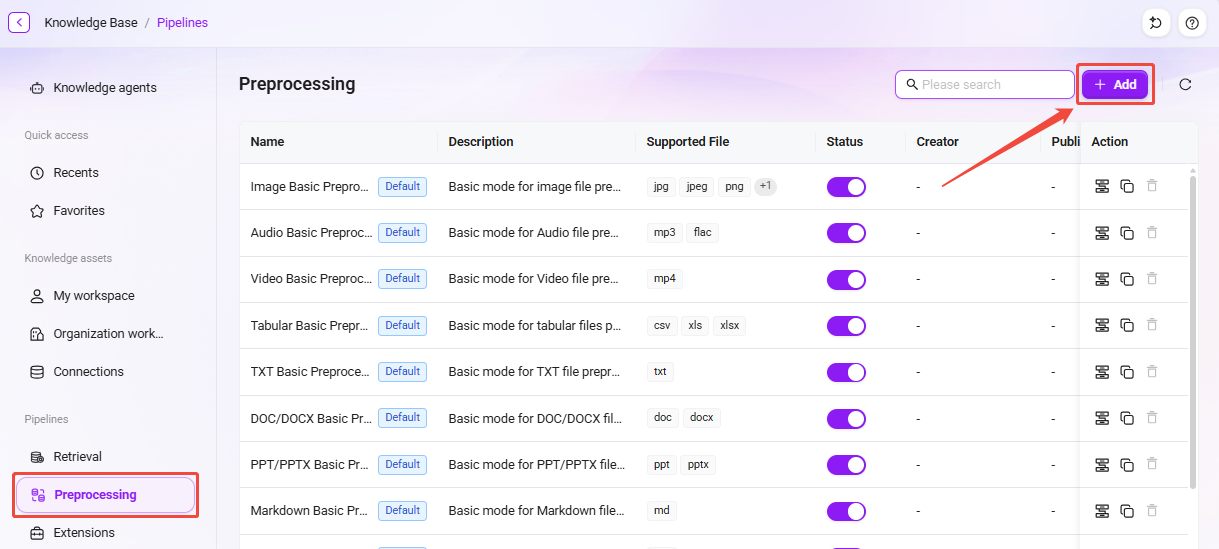Image resolution: width=1219 pixels, height=549 pixels.
Task: Toggle status of DOC/DOCX Basic Preprocessing
Action: point(846,419)
